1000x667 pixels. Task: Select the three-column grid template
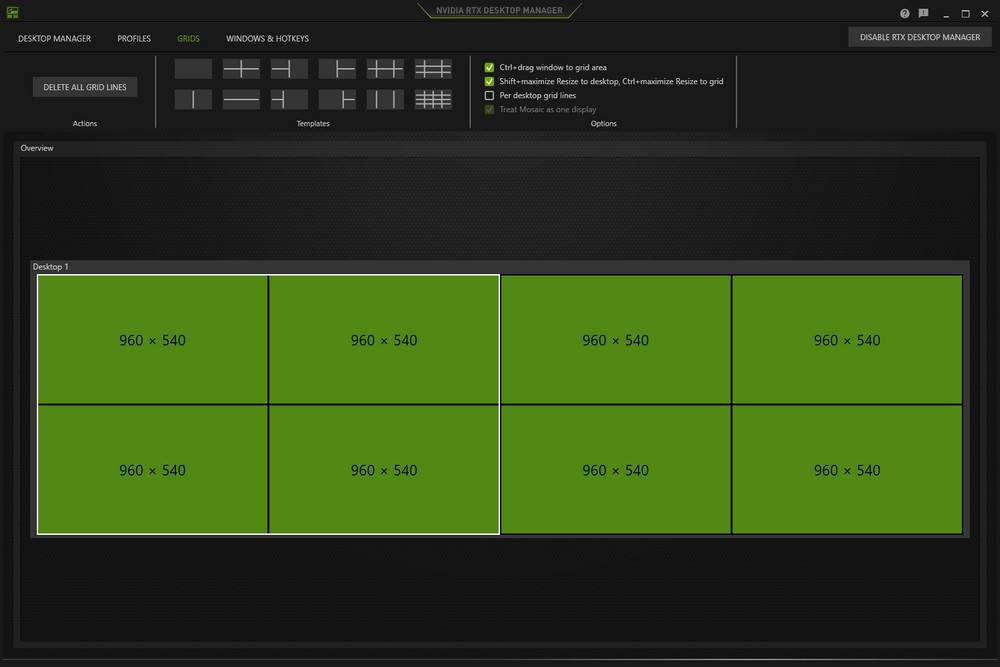(385, 98)
